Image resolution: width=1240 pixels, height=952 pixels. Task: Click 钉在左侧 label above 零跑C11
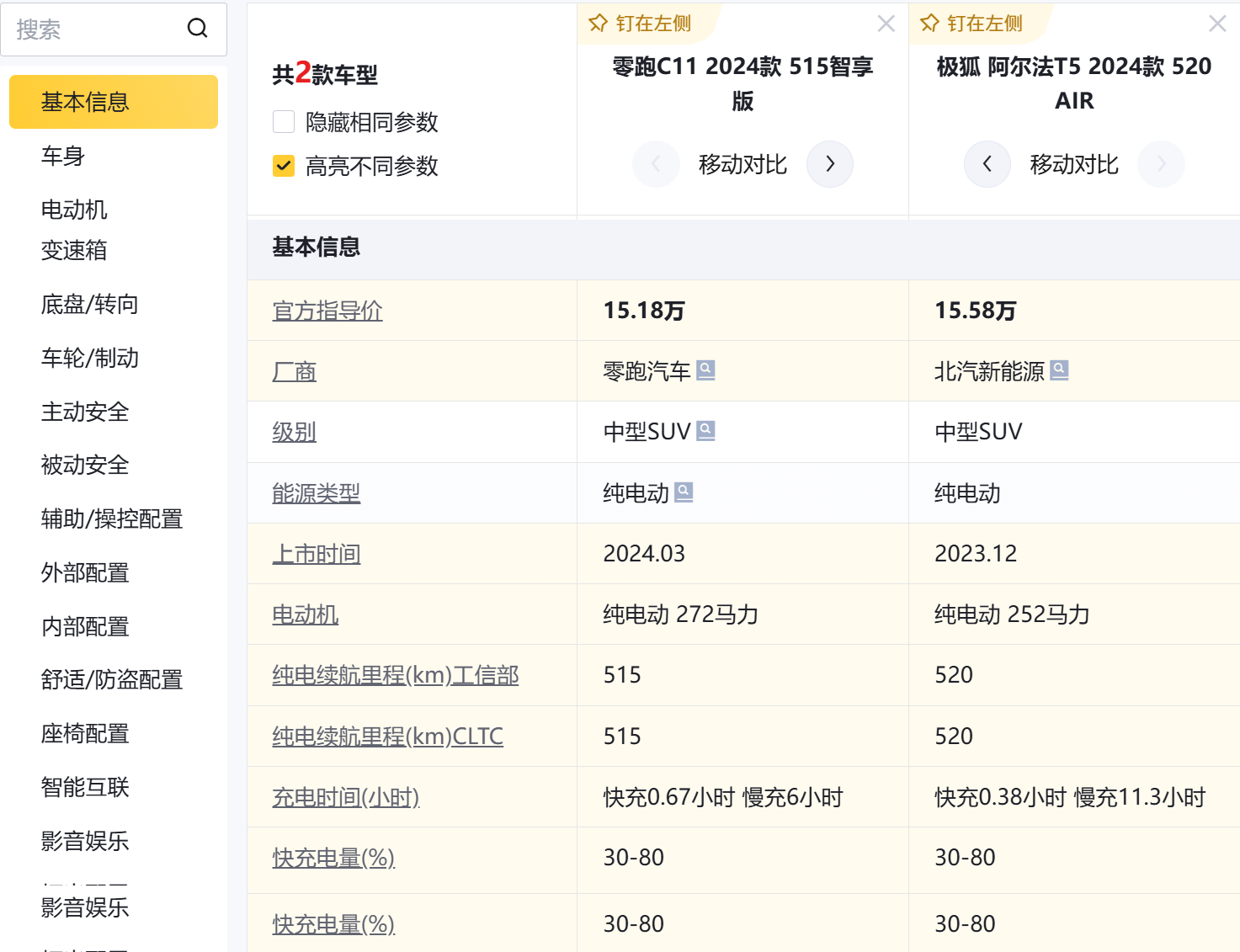click(653, 24)
